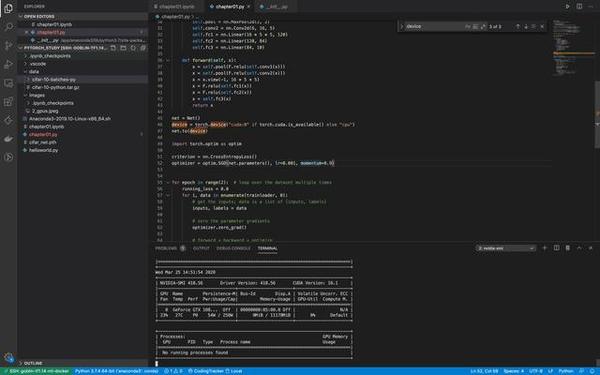The image size is (600, 375).
Task: Open the Extensions view
Action: (8, 101)
